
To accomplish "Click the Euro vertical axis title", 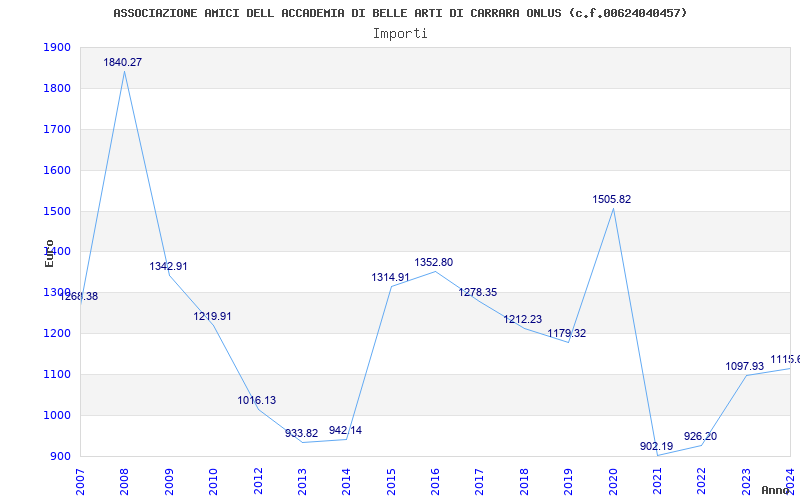I will click(x=49, y=253).
